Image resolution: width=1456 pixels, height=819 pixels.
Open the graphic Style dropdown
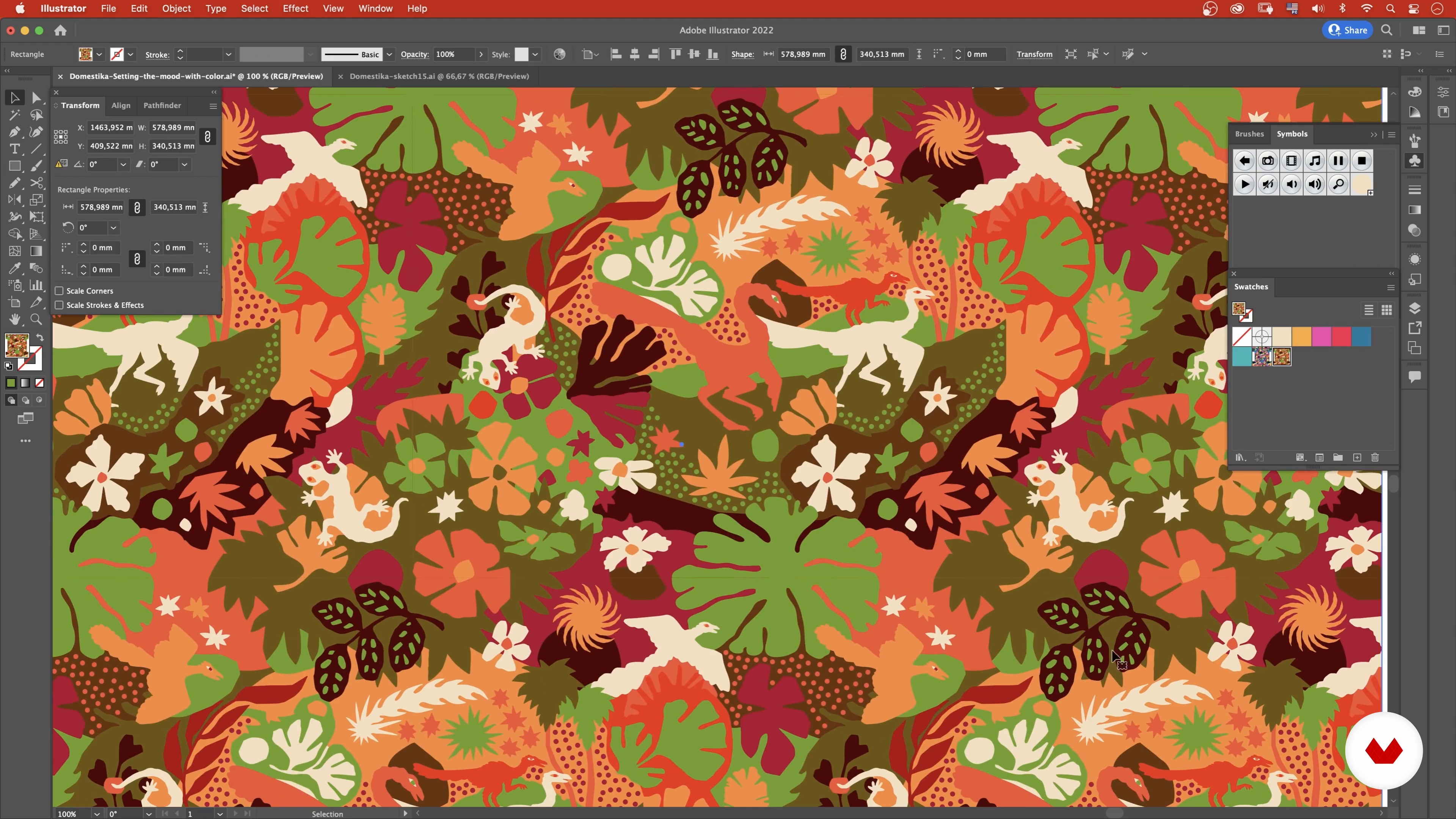(535, 54)
